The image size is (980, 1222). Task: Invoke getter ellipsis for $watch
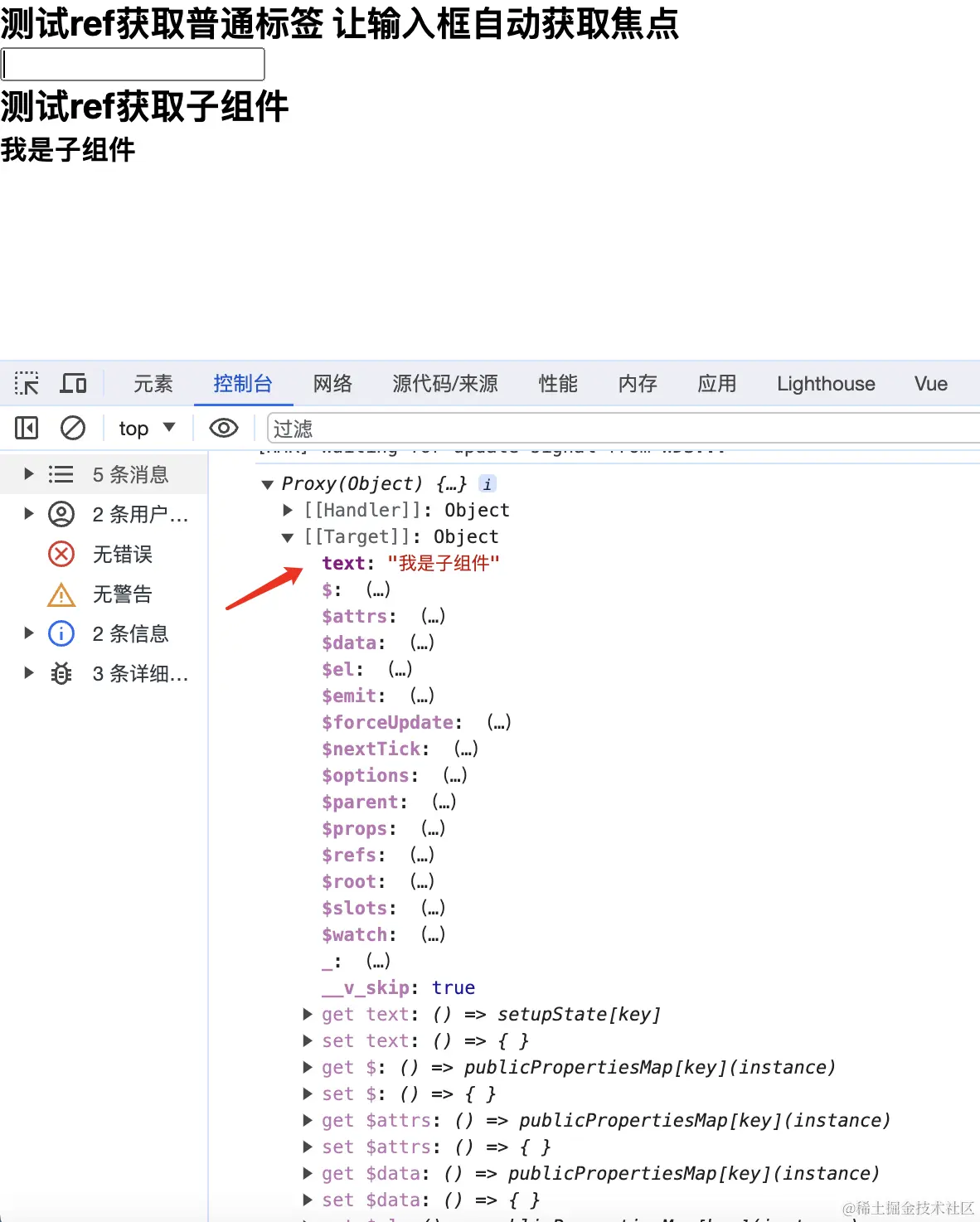point(433,934)
